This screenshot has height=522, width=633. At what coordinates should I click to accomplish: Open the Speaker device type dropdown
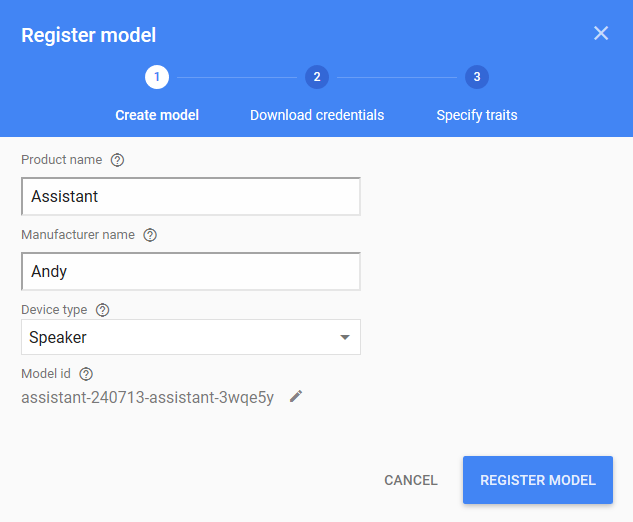pos(191,337)
